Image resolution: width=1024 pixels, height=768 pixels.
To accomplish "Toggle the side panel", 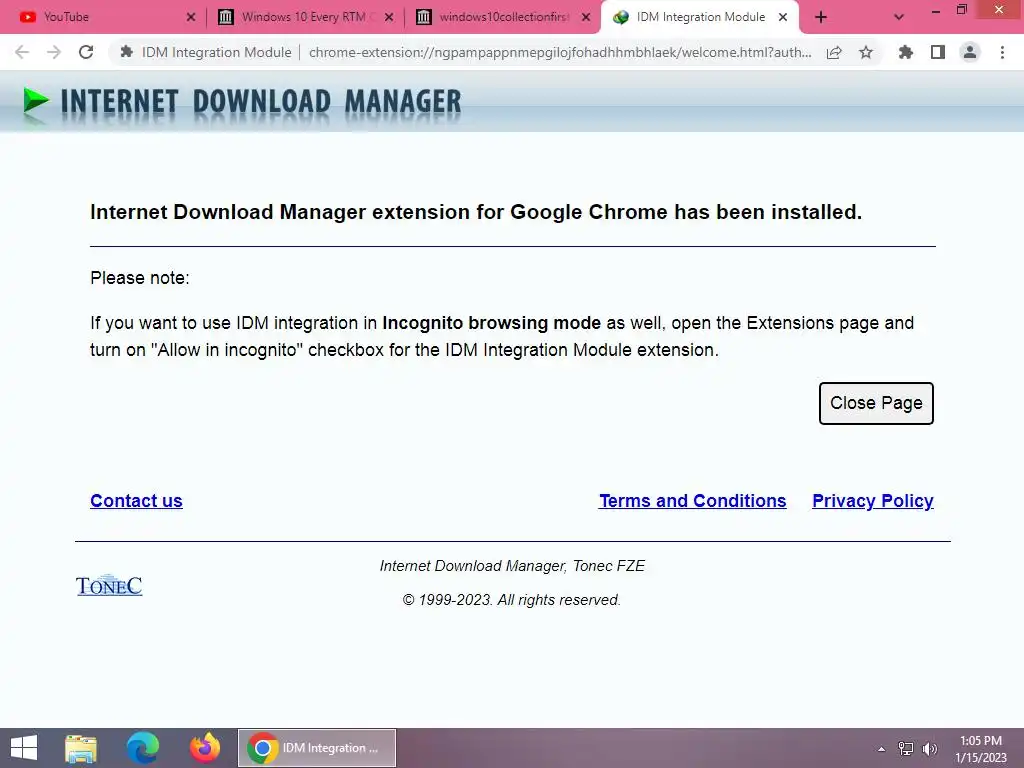I will click(x=938, y=52).
